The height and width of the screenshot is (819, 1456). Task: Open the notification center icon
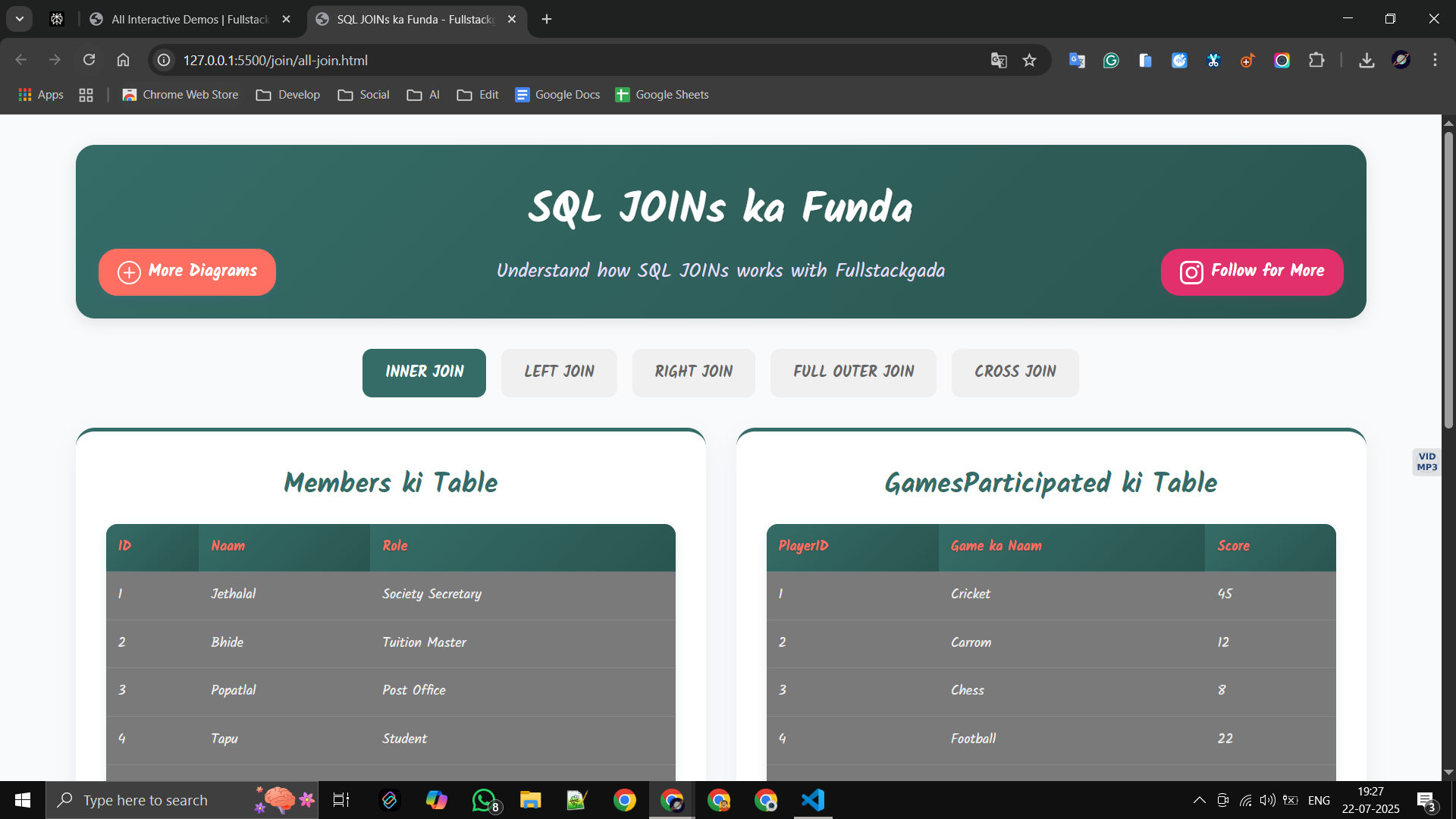(x=1426, y=800)
